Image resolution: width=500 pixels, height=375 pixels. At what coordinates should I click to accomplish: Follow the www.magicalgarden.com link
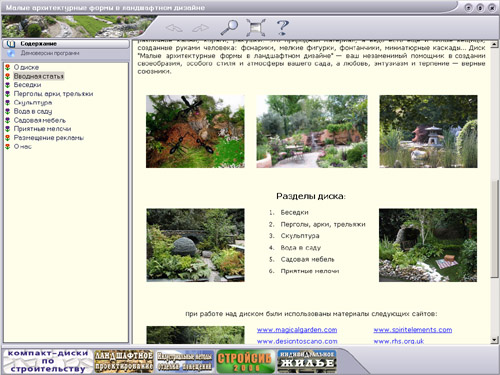[x=297, y=330]
